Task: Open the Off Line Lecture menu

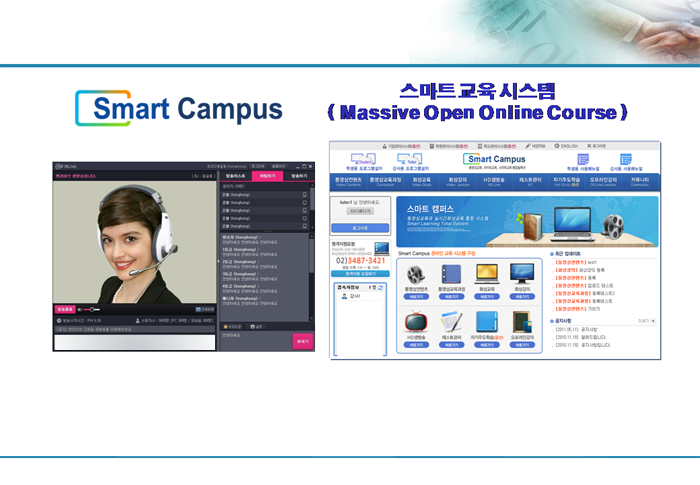Action: tap(603, 181)
